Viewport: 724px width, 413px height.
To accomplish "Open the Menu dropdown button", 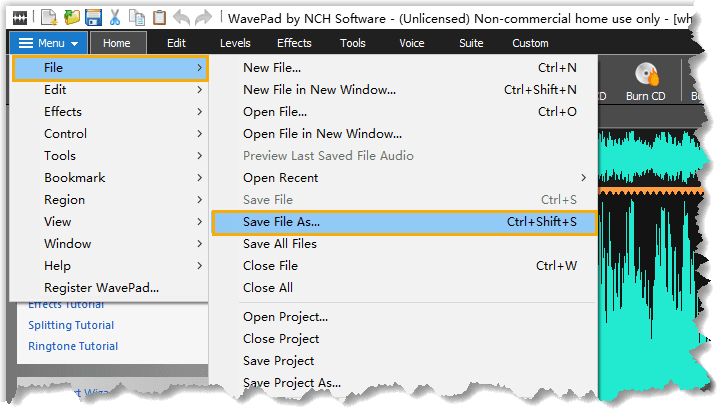I will click(x=48, y=43).
